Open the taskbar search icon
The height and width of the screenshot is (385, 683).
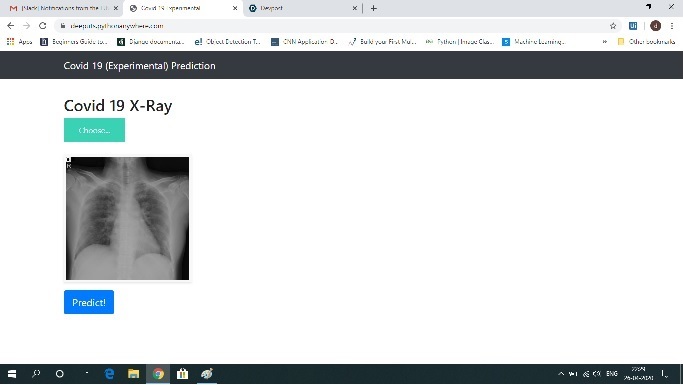(36, 374)
